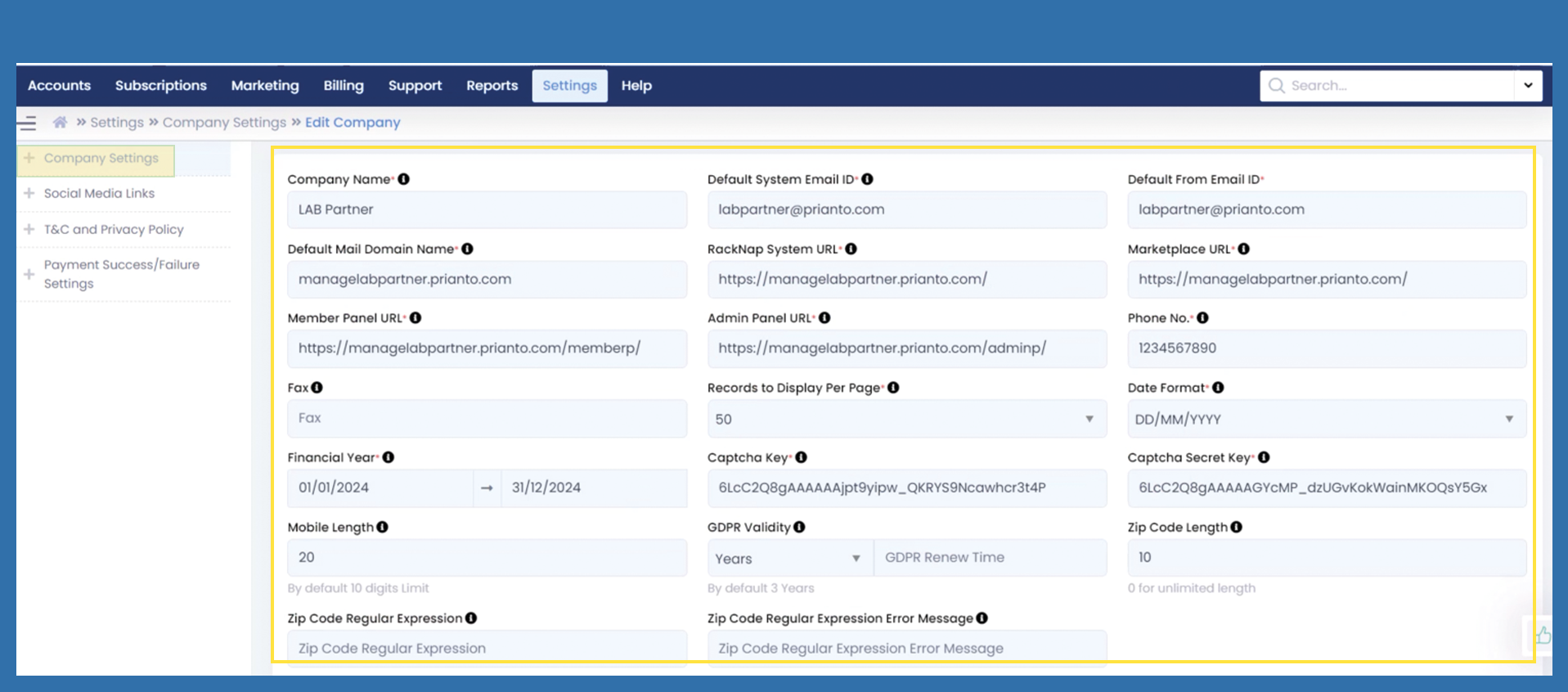Expand the search box dropdown arrow
The image size is (1568, 692).
[x=1528, y=86]
